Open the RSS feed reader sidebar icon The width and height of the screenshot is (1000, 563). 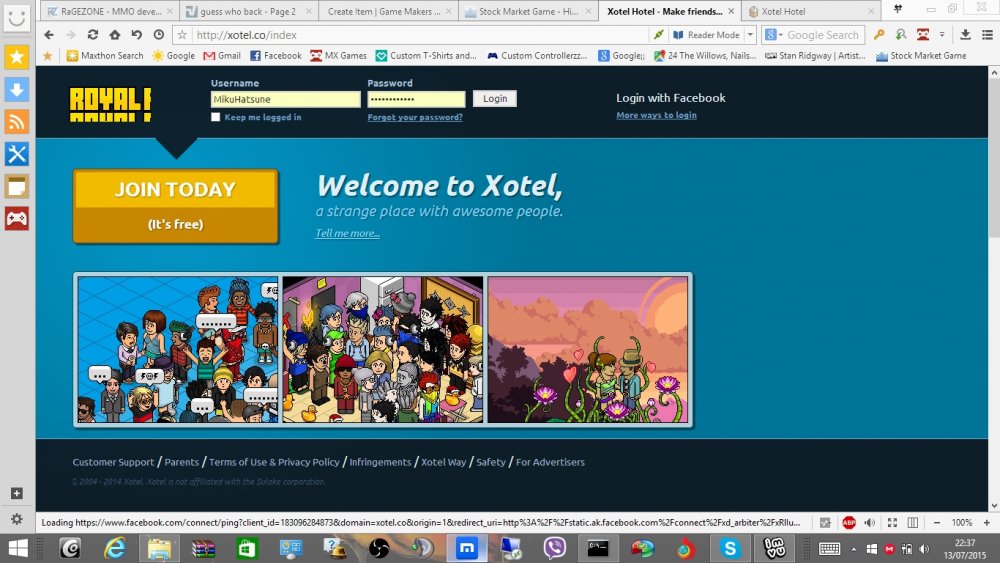click(17, 122)
